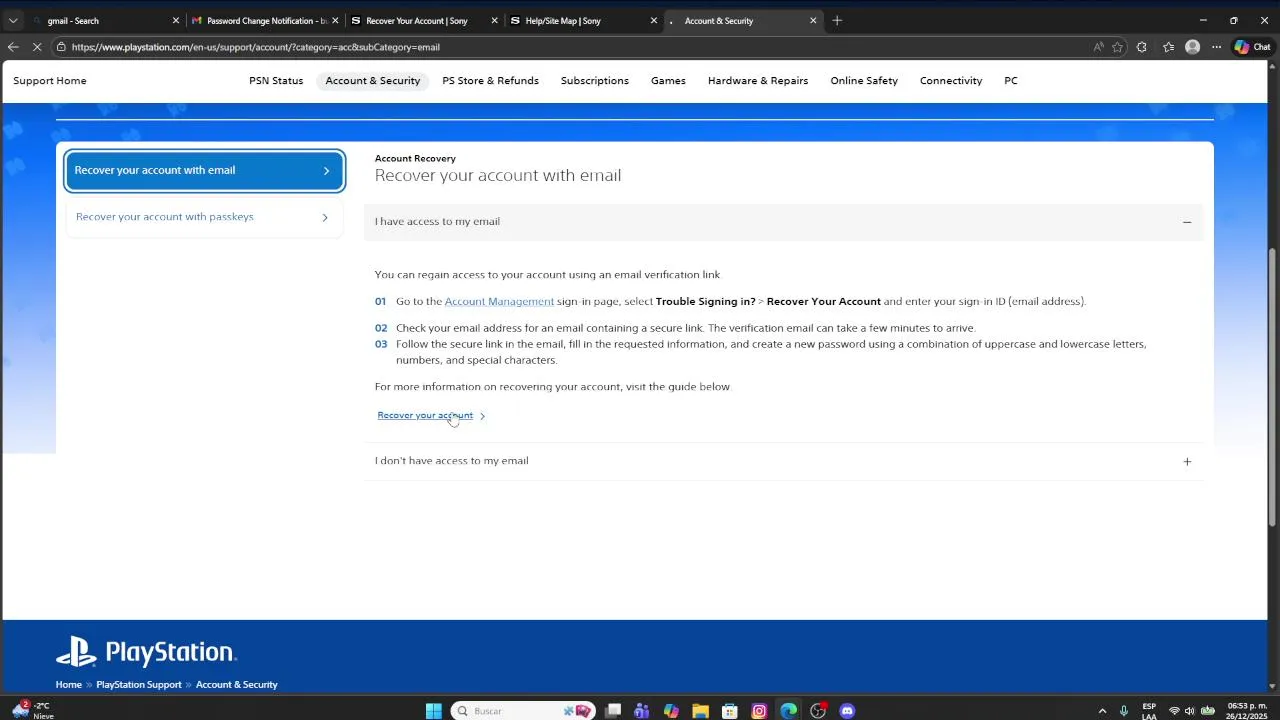Open Microsoft Store from taskbar
Viewport: 1280px width, 720px height.
click(730, 711)
